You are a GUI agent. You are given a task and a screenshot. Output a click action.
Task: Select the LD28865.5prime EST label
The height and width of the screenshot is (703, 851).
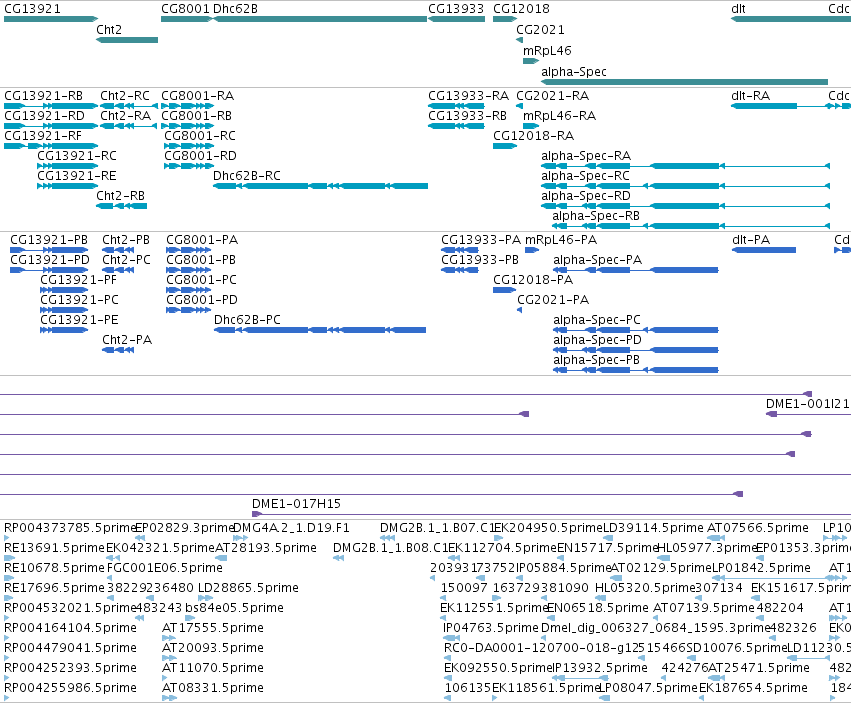248,588
